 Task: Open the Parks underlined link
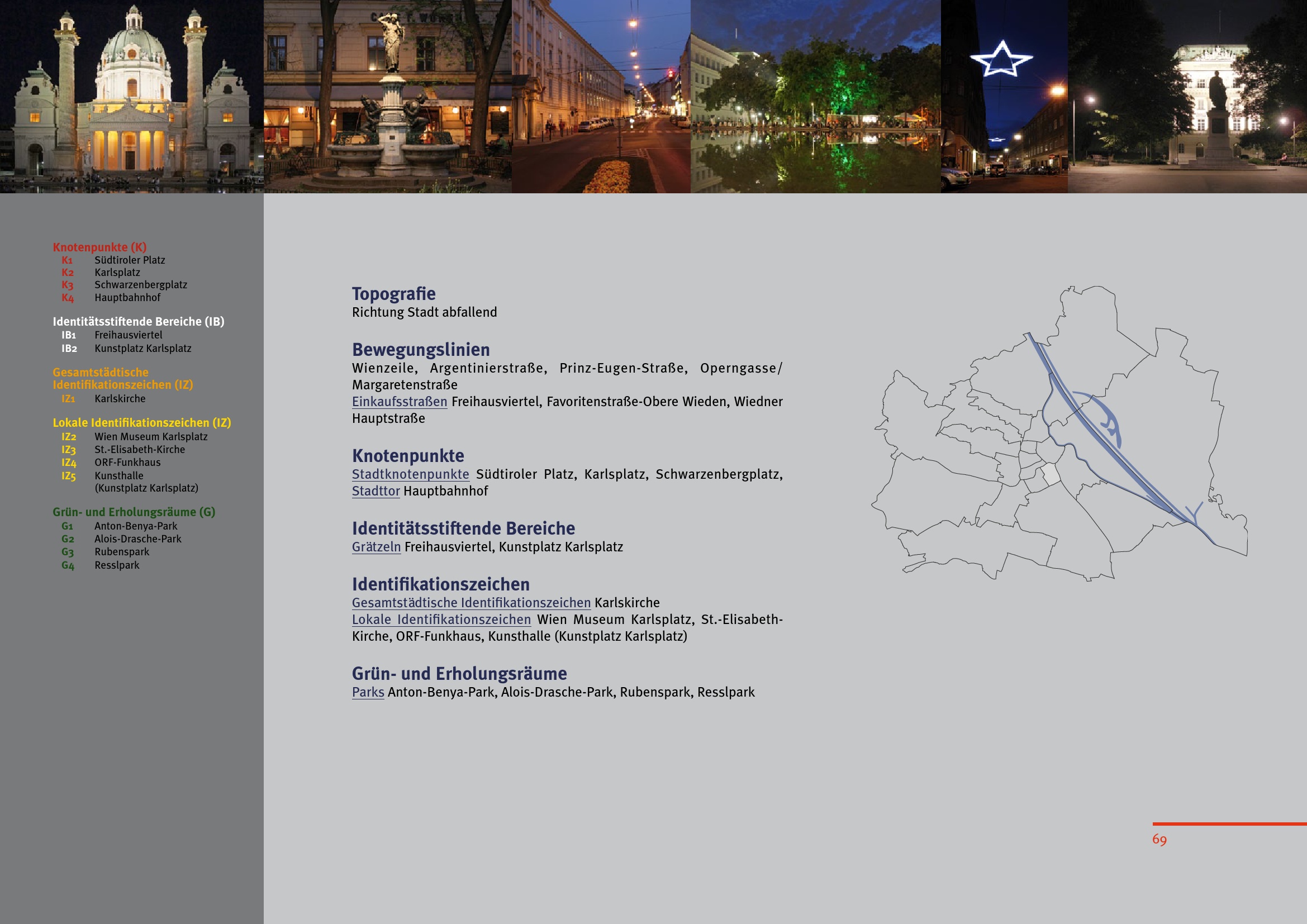coord(368,692)
